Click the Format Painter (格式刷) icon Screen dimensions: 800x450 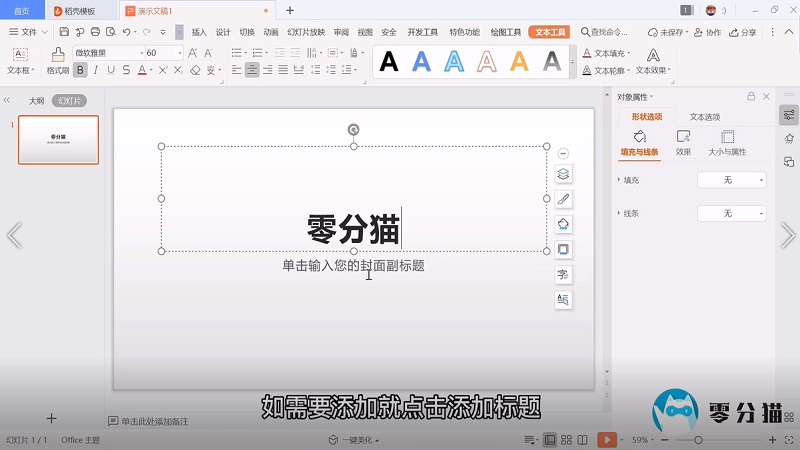pyautogui.click(x=57, y=55)
